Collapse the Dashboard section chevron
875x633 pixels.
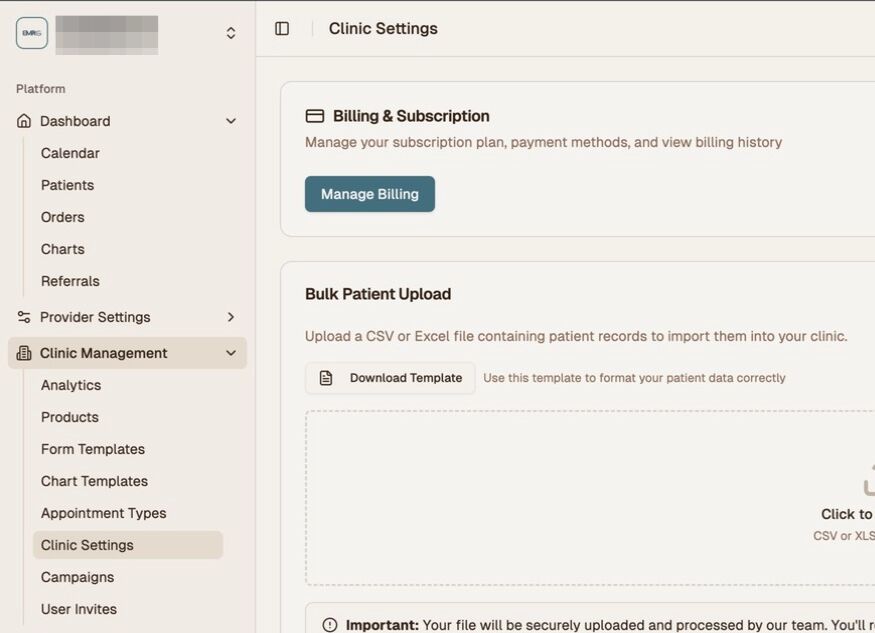tap(231, 121)
